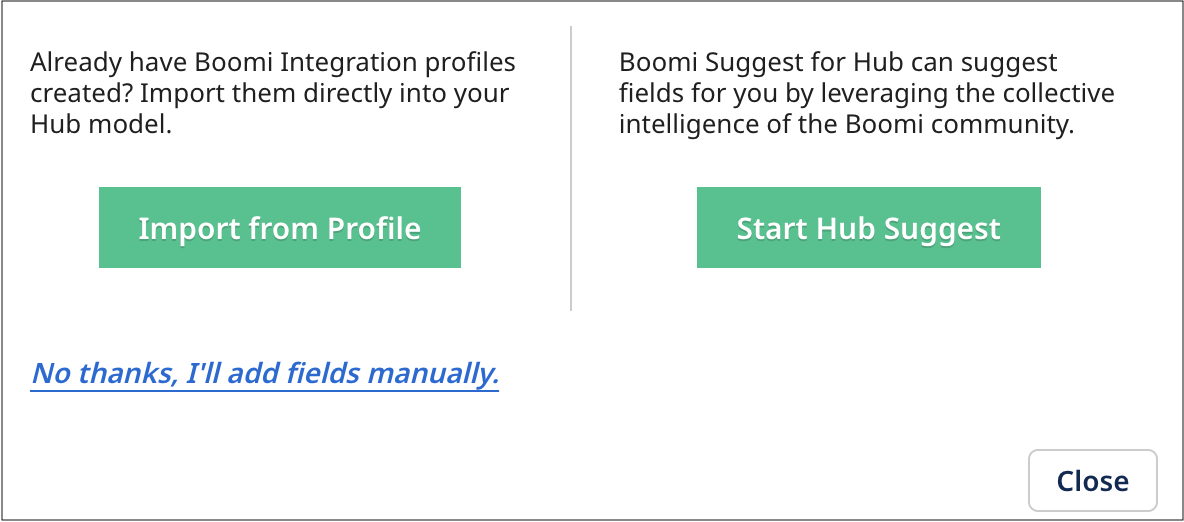Click the Import from Profile button
The width and height of the screenshot is (1184, 522).
279,228
